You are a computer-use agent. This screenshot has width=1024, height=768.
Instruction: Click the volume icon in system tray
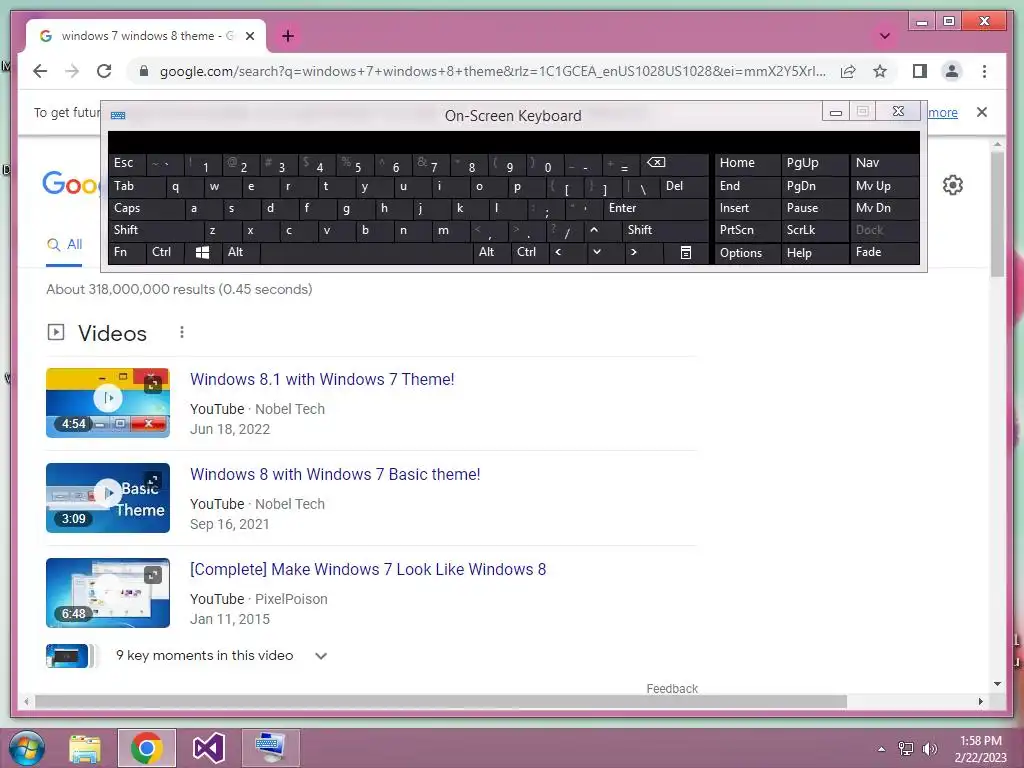(x=929, y=748)
